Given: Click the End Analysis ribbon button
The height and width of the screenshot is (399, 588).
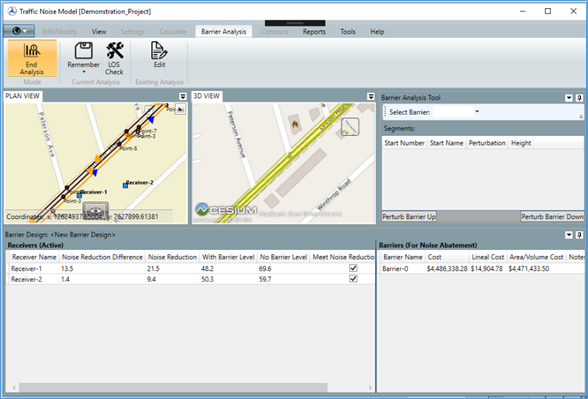Looking at the screenshot, I should click(32, 58).
